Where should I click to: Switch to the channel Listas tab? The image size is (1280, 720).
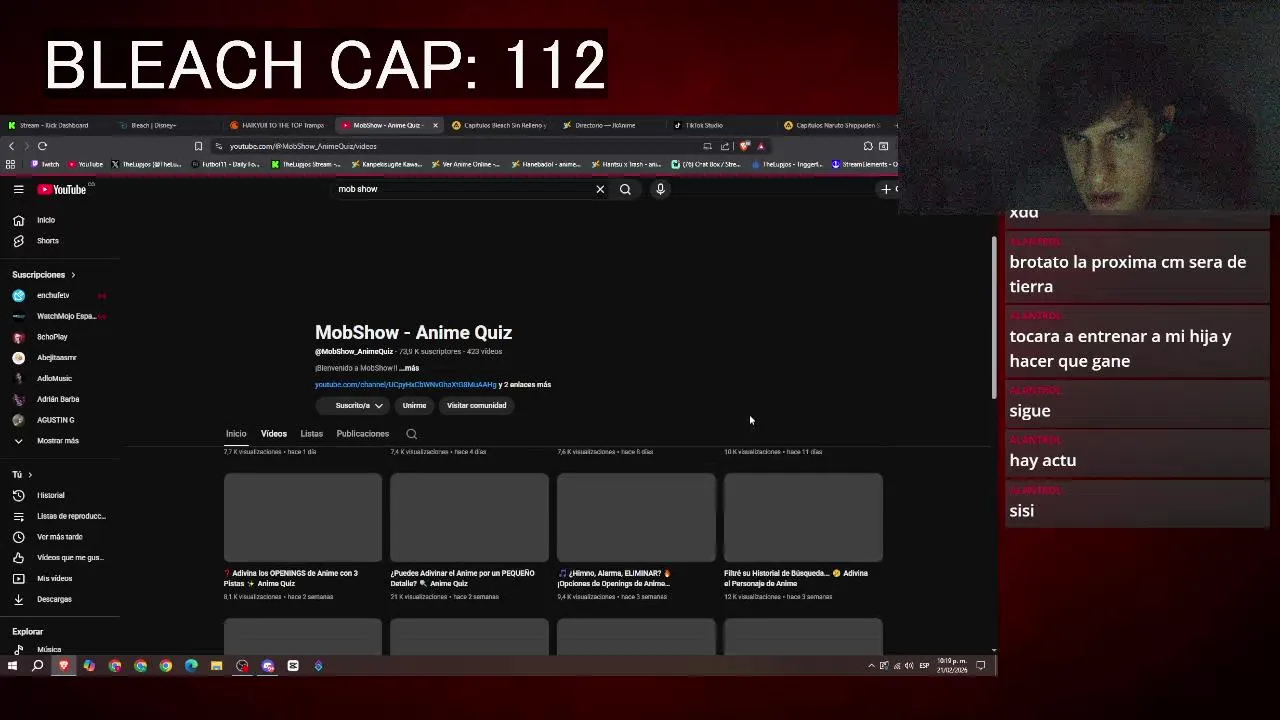312,434
